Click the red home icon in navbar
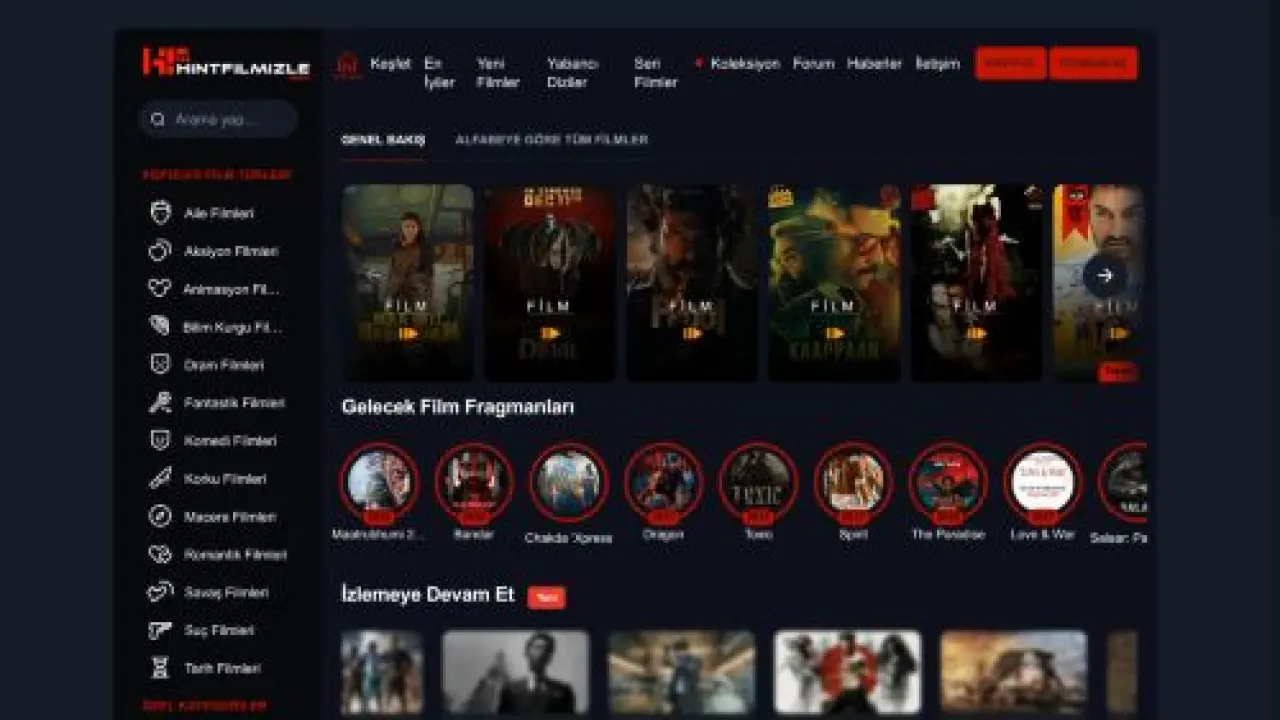1280x720 pixels. tap(347, 65)
